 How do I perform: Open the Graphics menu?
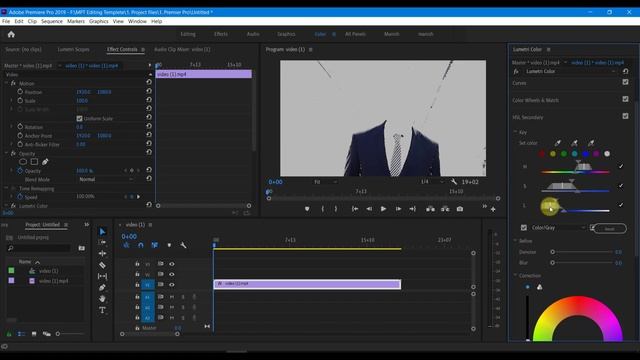point(99,21)
